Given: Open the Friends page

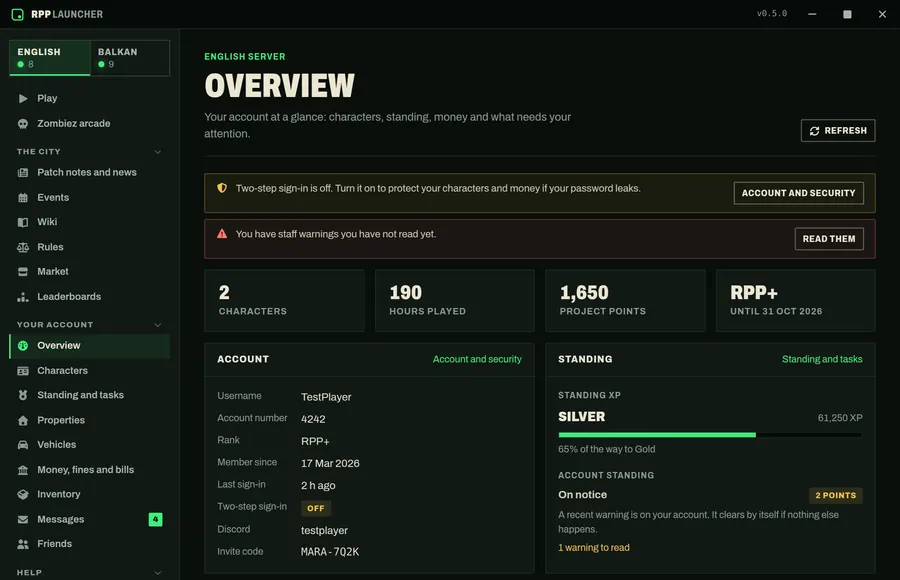Looking at the screenshot, I should (90, 544).
